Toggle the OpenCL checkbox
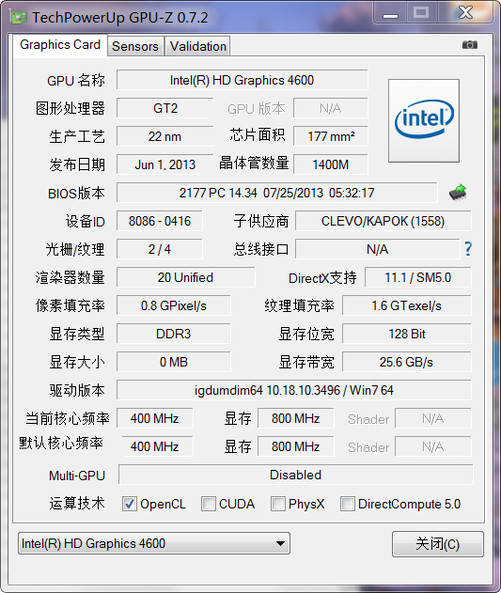501x593 pixels. 129,504
